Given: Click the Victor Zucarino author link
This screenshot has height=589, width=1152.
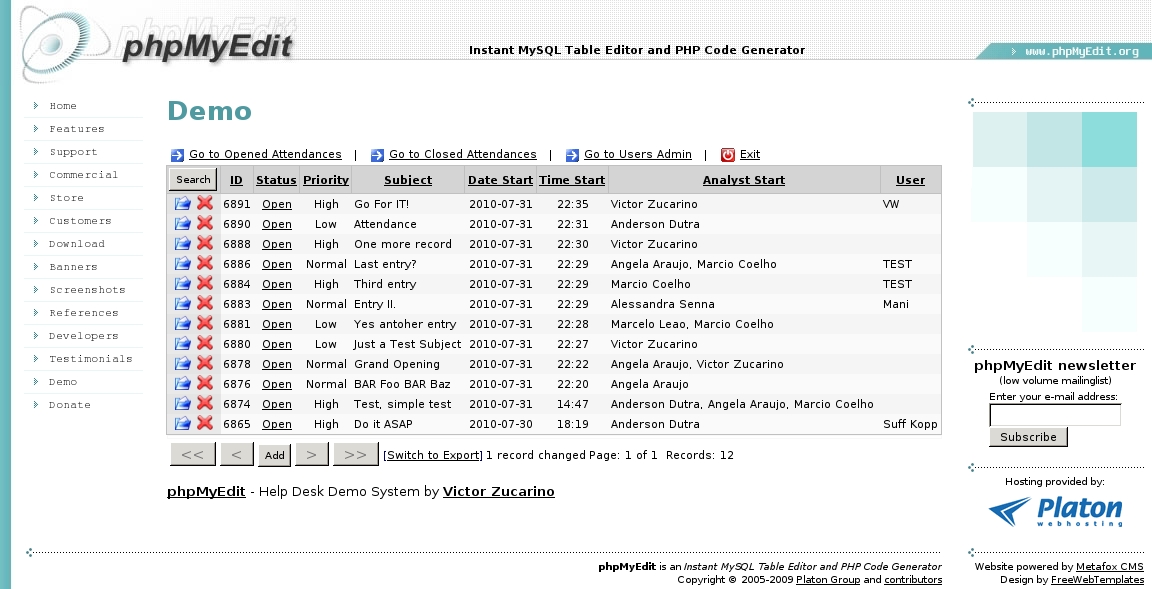Looking at the screenshot, I should click(x=498, y=491).
